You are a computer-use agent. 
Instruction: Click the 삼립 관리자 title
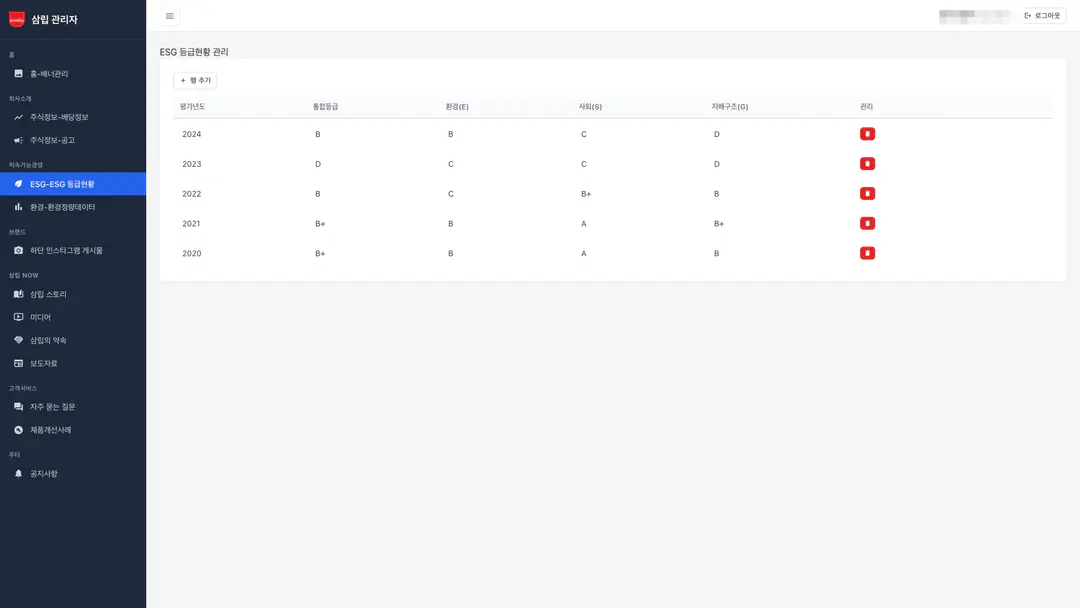click(54, 20)
